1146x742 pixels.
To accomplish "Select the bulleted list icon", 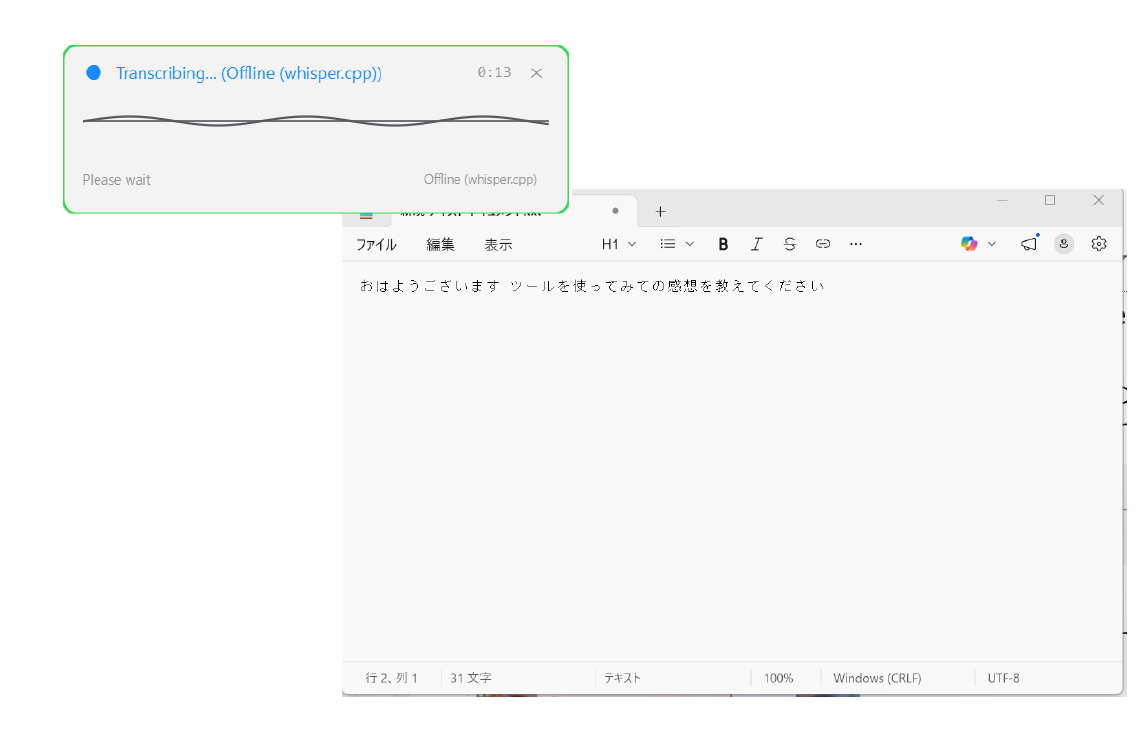I will 668,244.
